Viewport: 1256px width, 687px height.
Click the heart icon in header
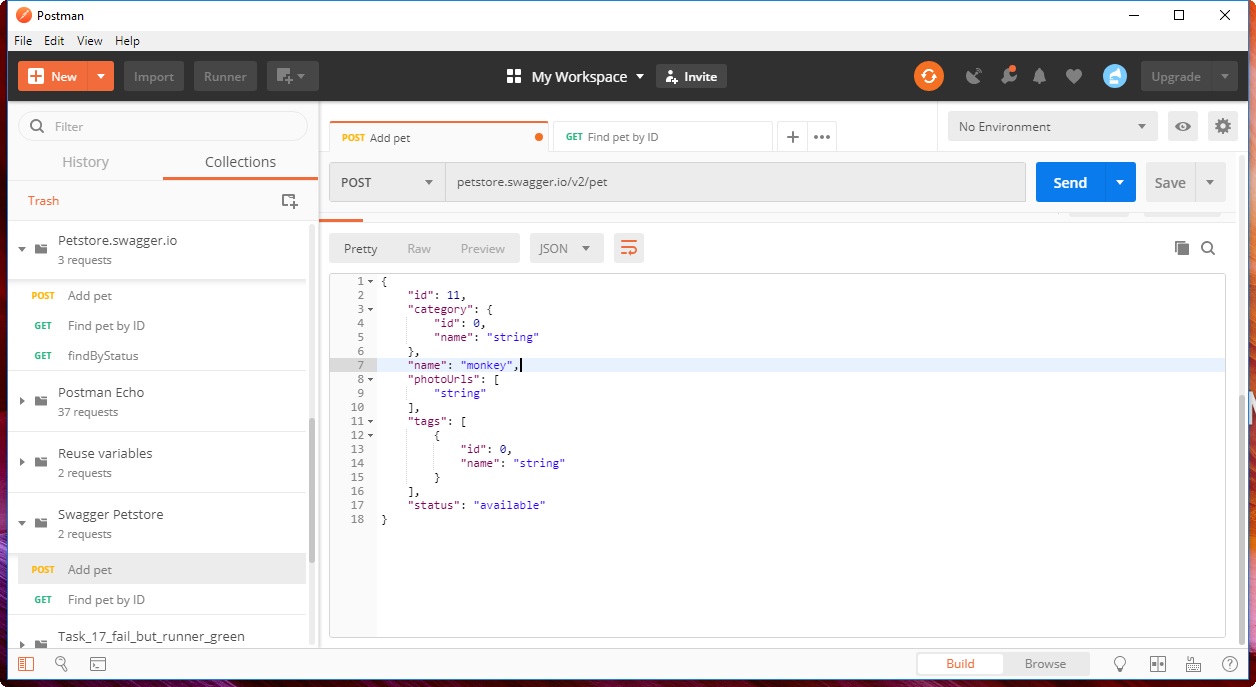click(1074, 76)
